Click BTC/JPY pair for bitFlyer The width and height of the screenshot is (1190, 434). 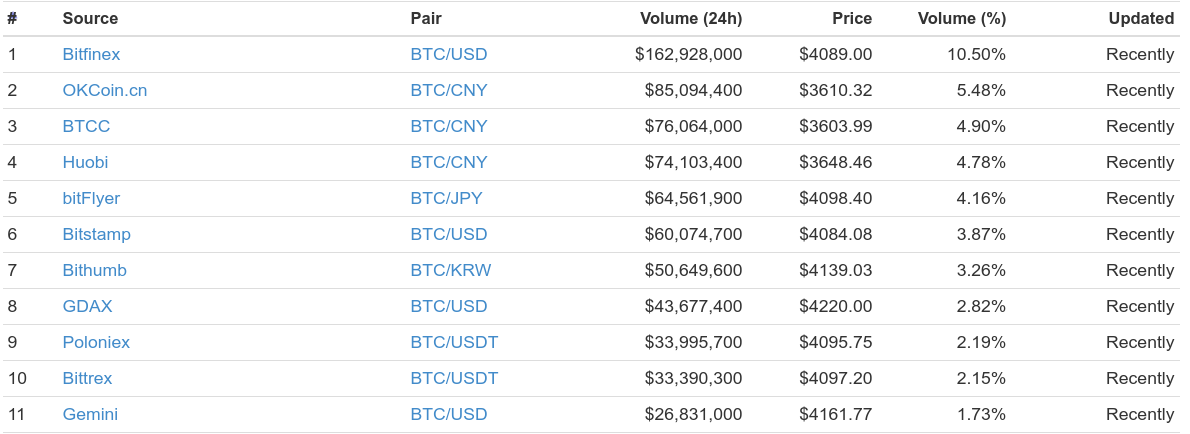pyautogui.click(x=446, y=198)
